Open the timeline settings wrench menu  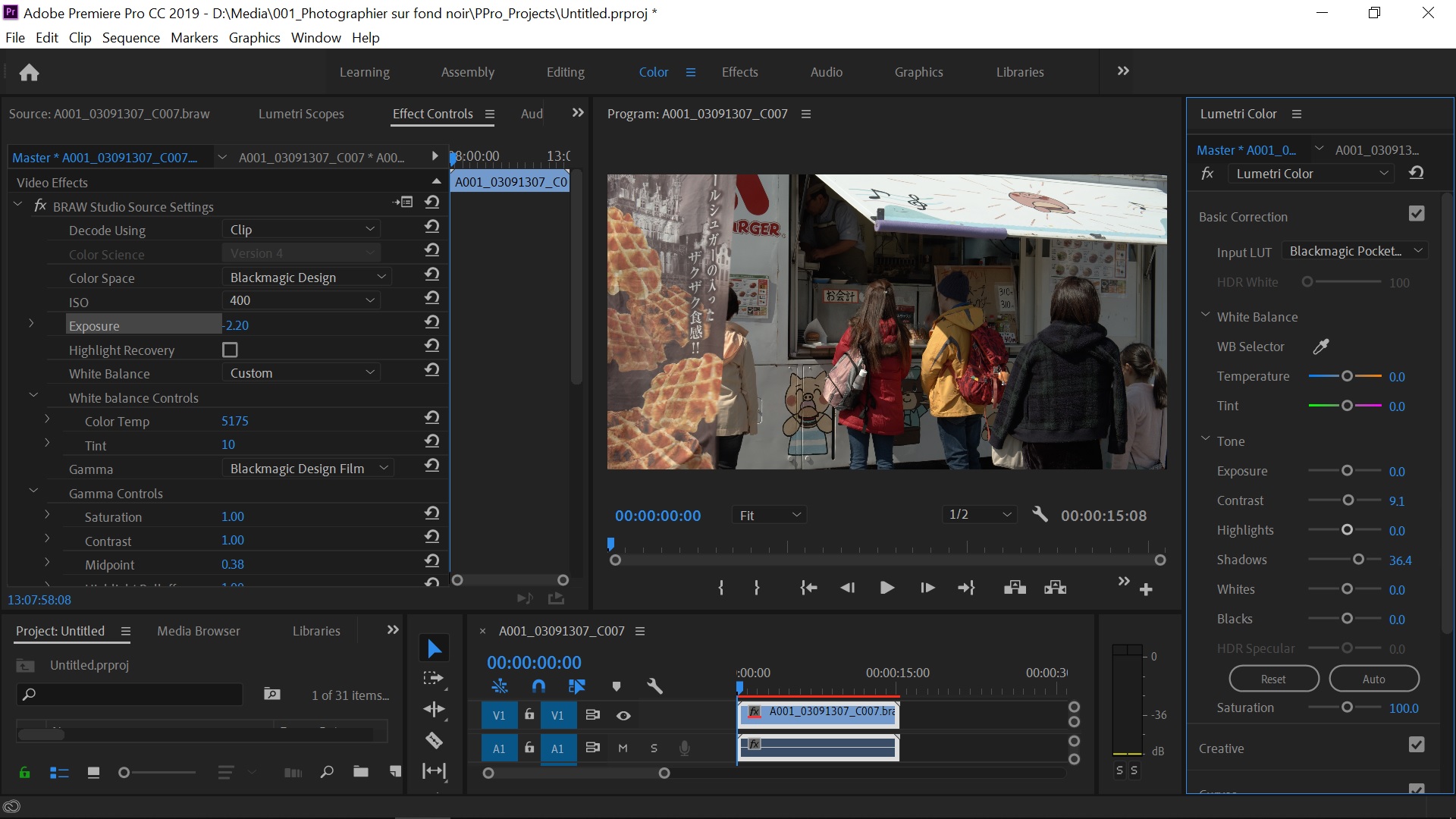654,686
